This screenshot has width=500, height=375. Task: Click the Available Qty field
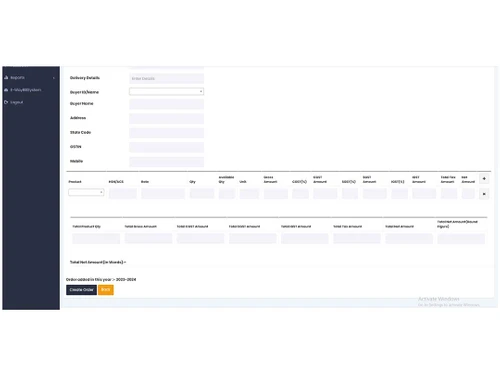click(x=227, y=193)
